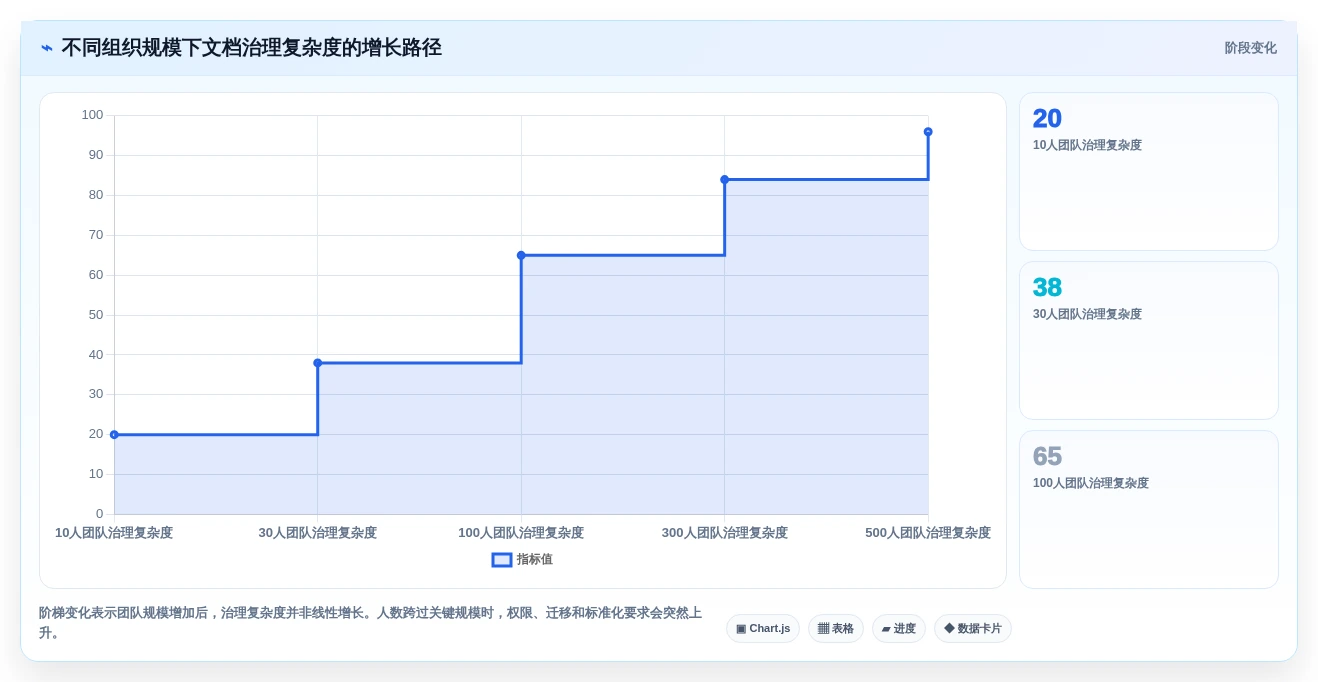This screenshot has width=1318, height=682.
Task: Click the 进度 tag button
Action: point(899,629)
